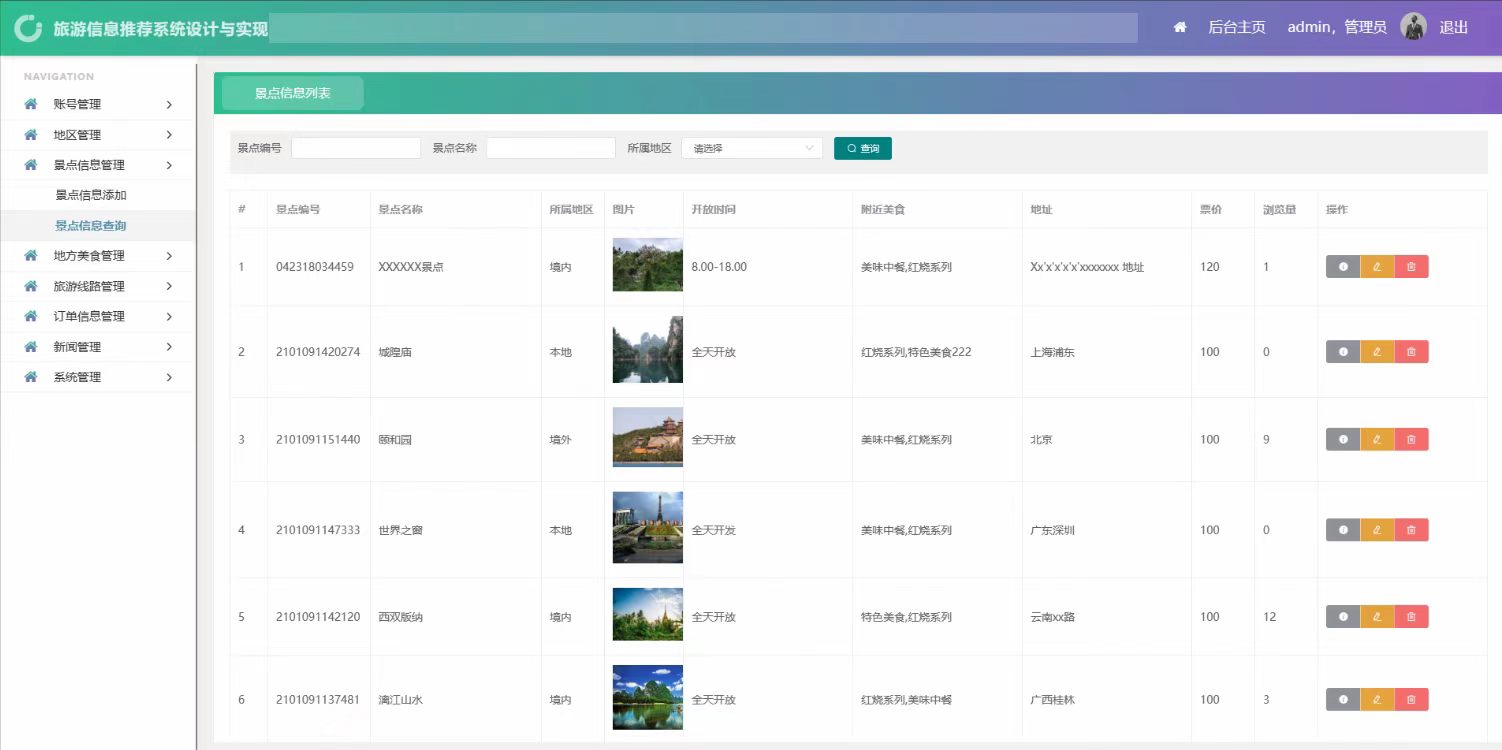Click house icon beside 系统管理

pos(31,377)
